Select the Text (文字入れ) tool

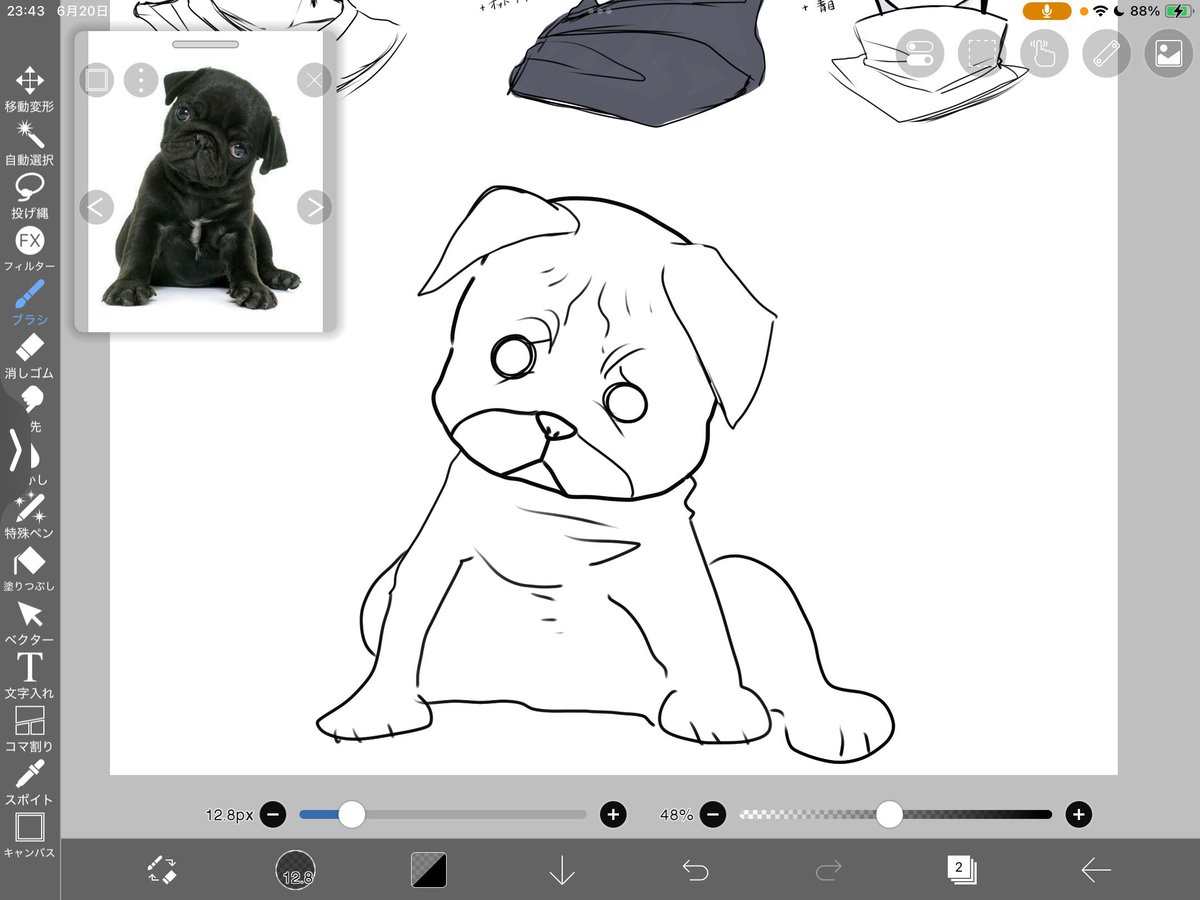pyautogui.click(x=30, y=675)
